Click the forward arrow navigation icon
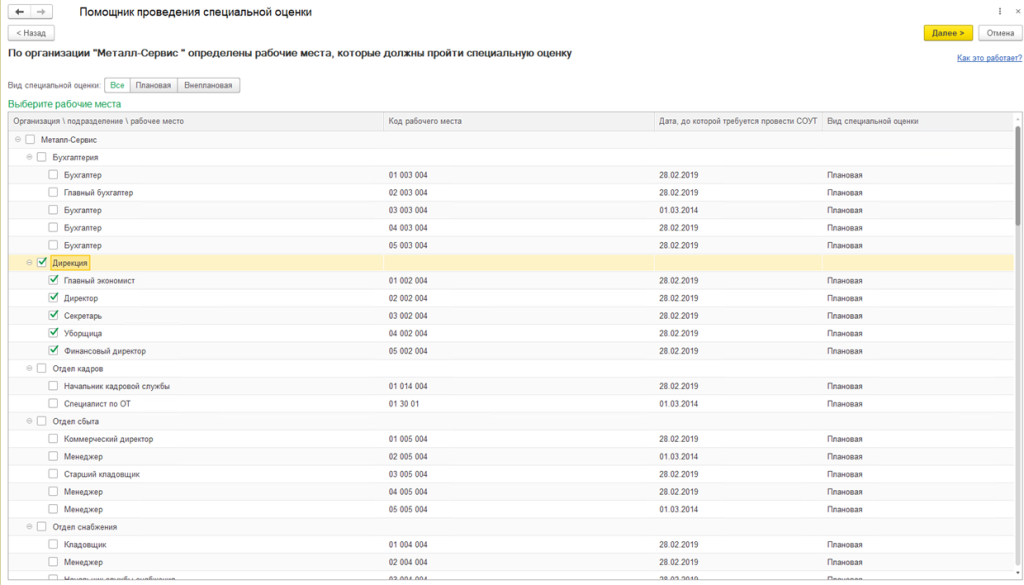The image size is (1024, 585). 41,12
